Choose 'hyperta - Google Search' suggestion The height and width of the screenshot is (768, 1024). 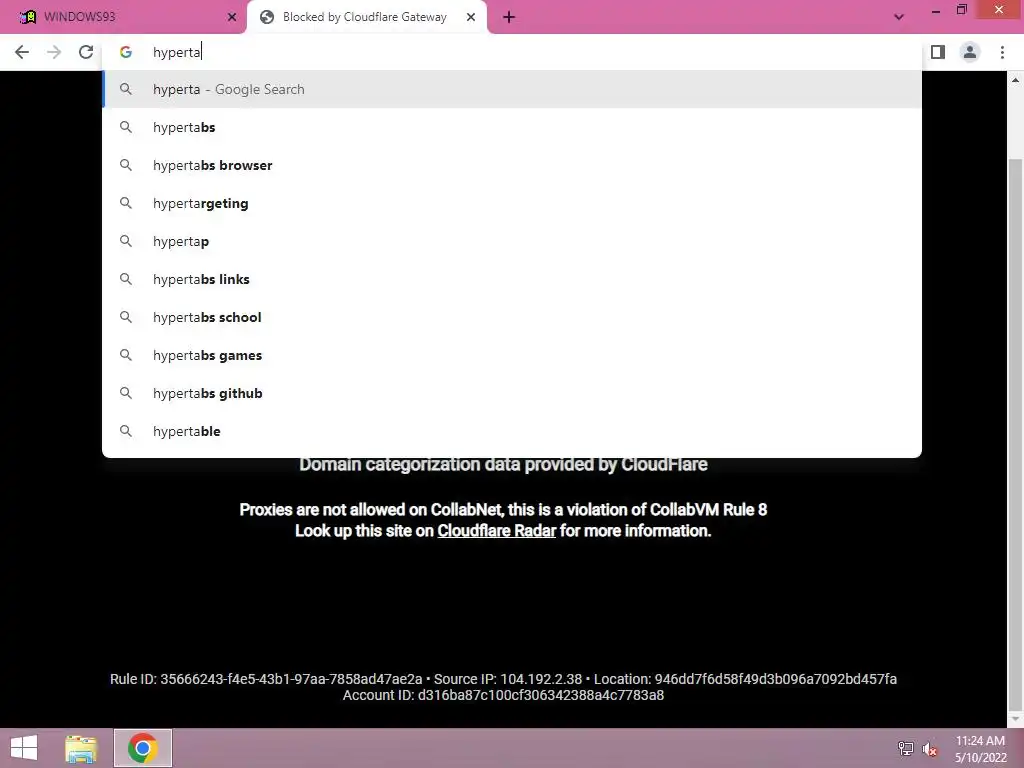pyautogui.click(x=512, y=89)
